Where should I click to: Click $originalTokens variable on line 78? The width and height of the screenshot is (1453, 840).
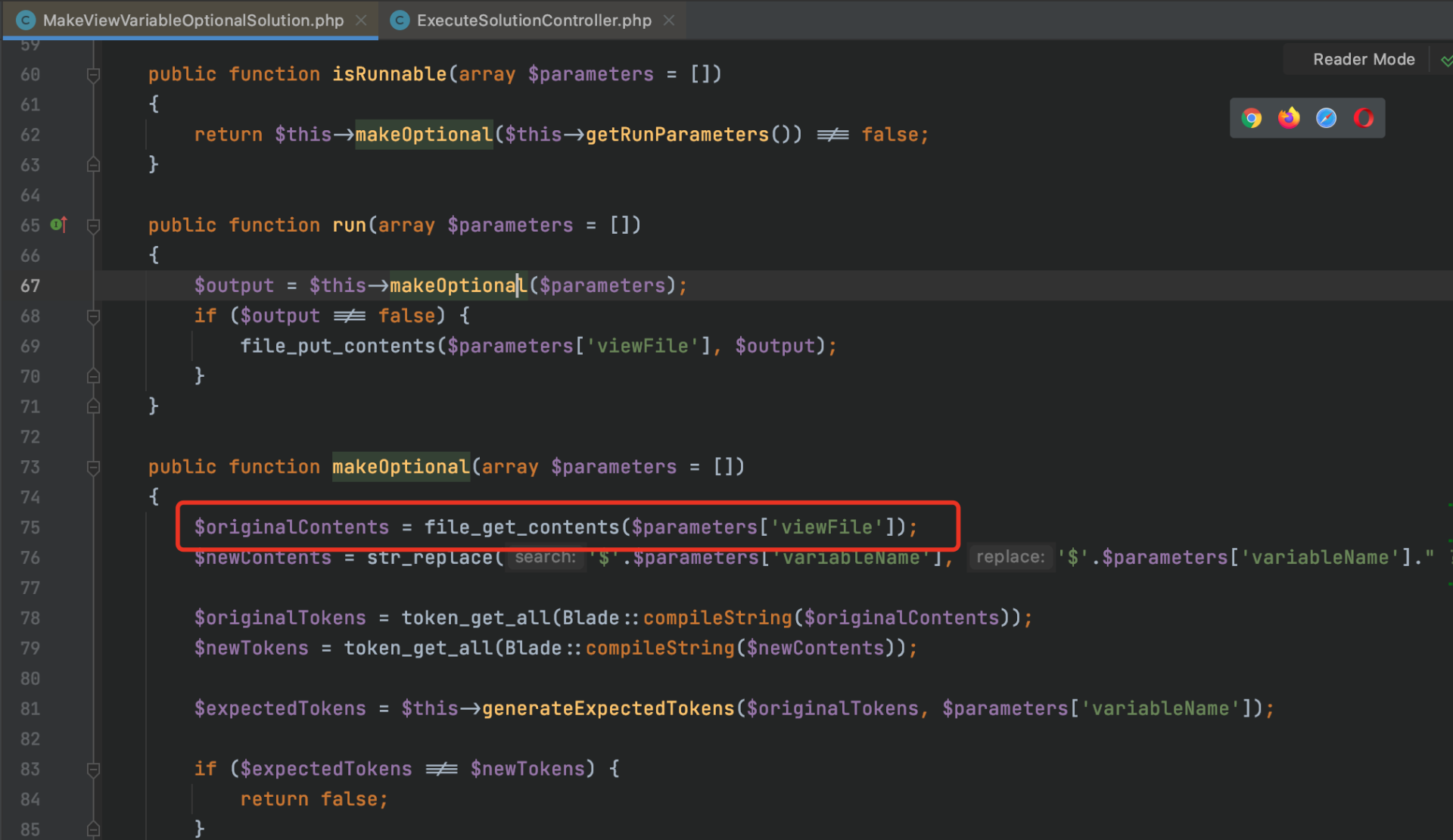pos(280,618)
